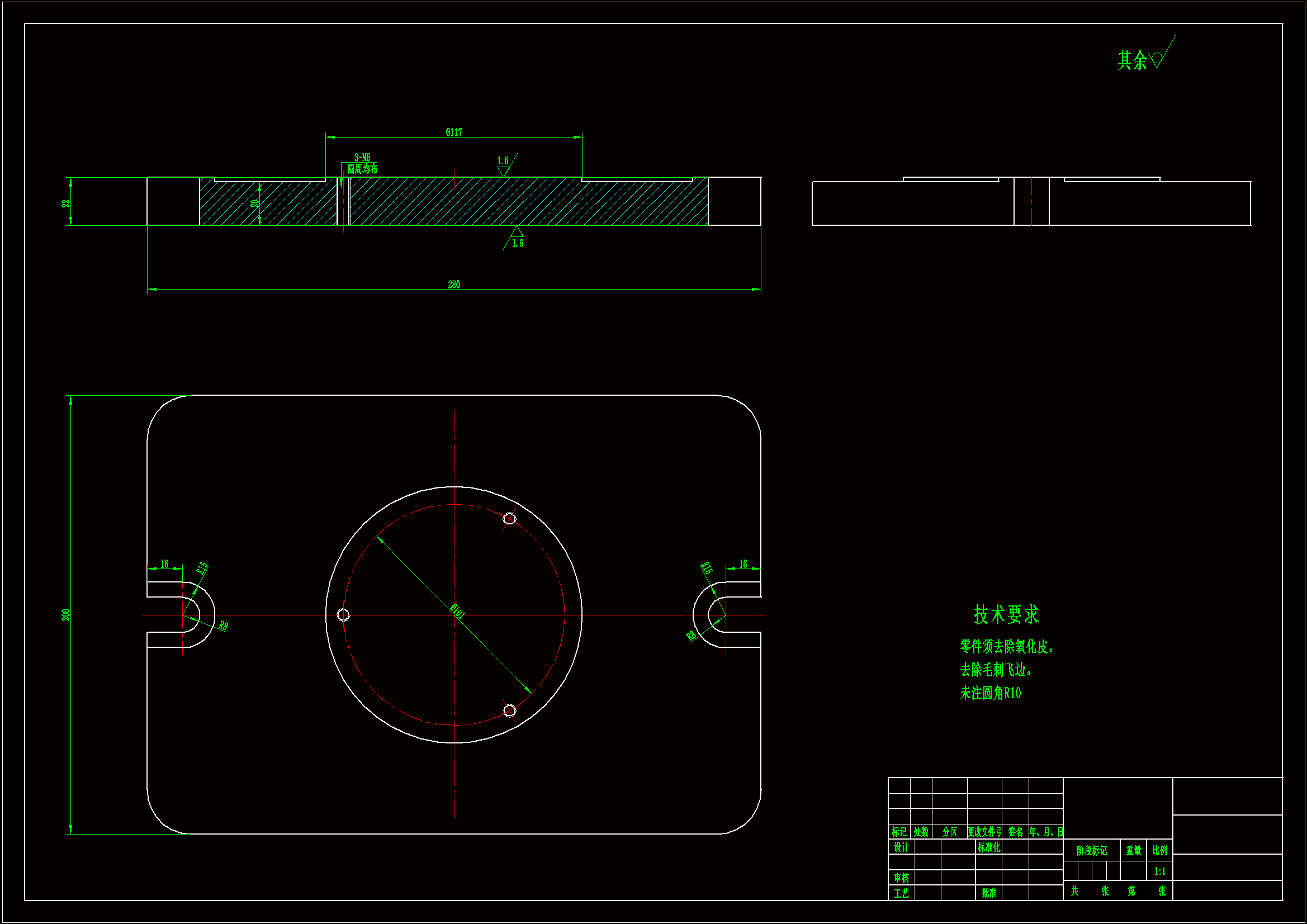Click the Ø101 diameter dimension text
The width and height of the screenshot is (1307, 924).
(x=458, y=611)
